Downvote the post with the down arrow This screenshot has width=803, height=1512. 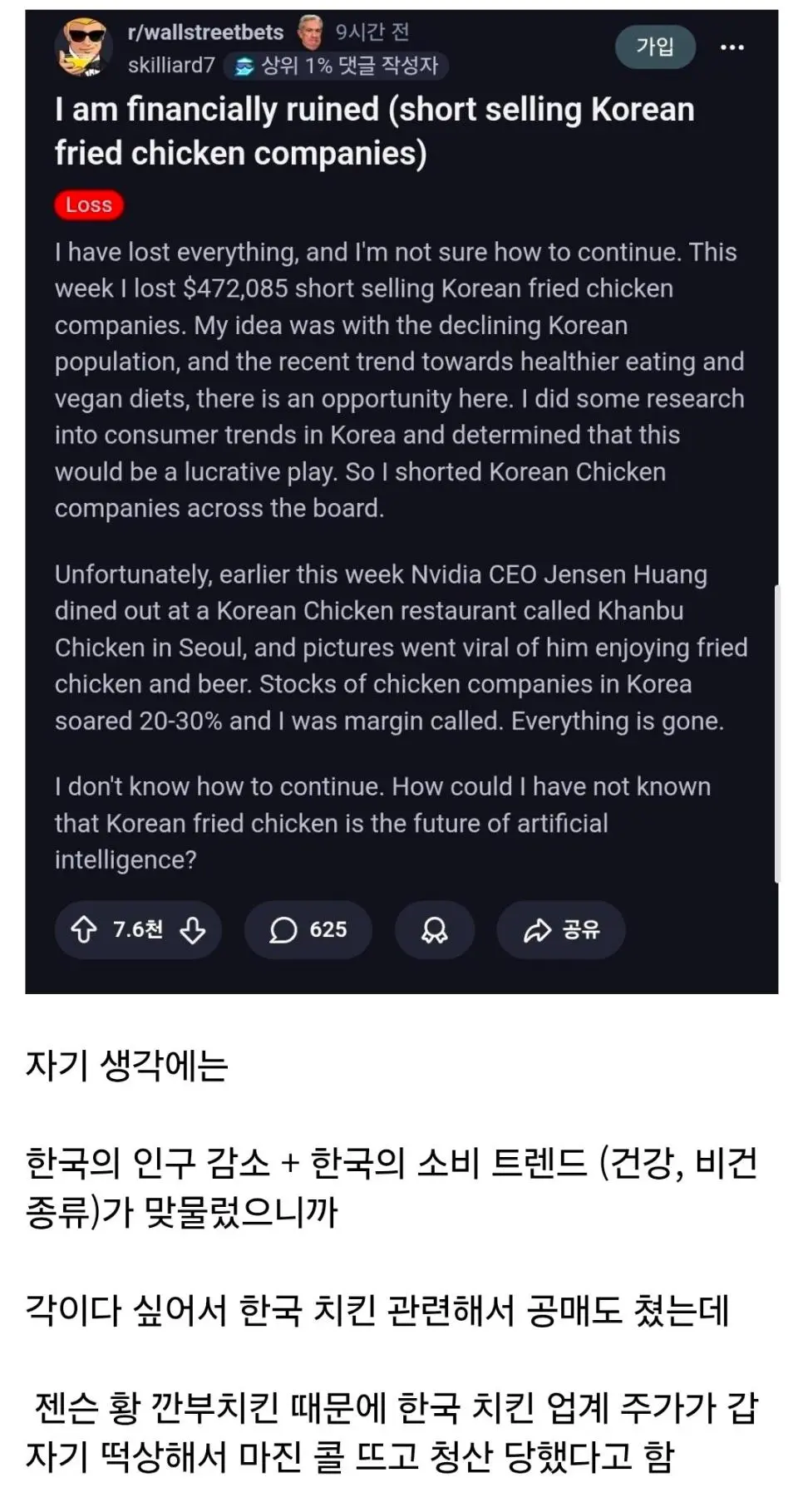(x=193, y=929)
